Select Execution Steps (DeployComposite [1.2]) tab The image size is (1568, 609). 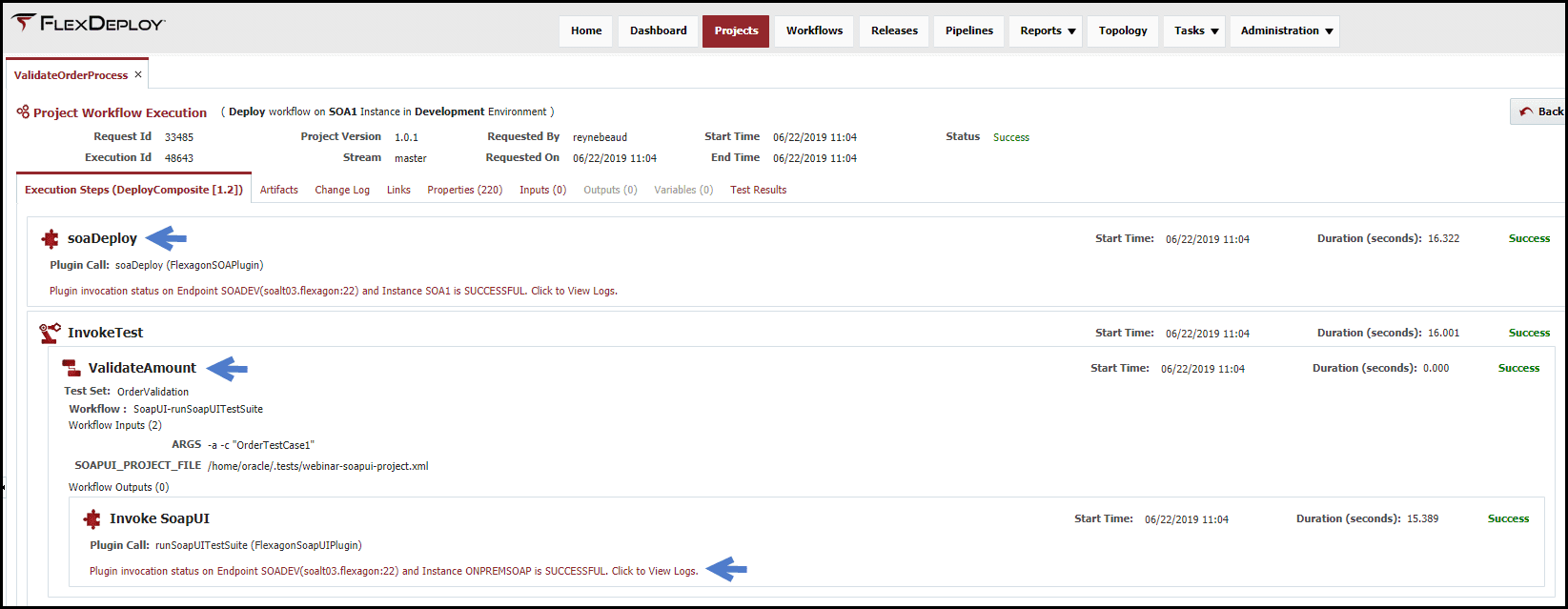click(x=133, y=190)
